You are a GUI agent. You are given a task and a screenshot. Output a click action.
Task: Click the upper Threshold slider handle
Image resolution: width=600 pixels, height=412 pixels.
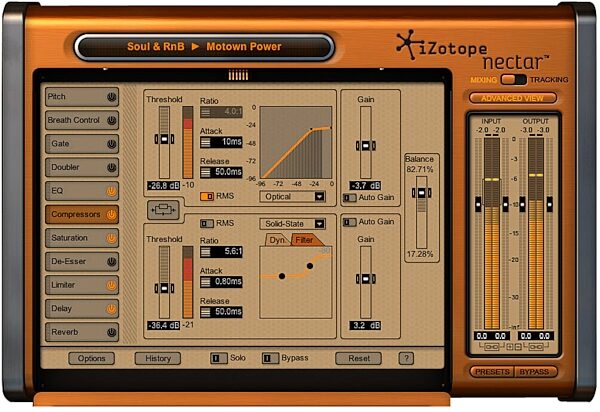pos(164,139)
